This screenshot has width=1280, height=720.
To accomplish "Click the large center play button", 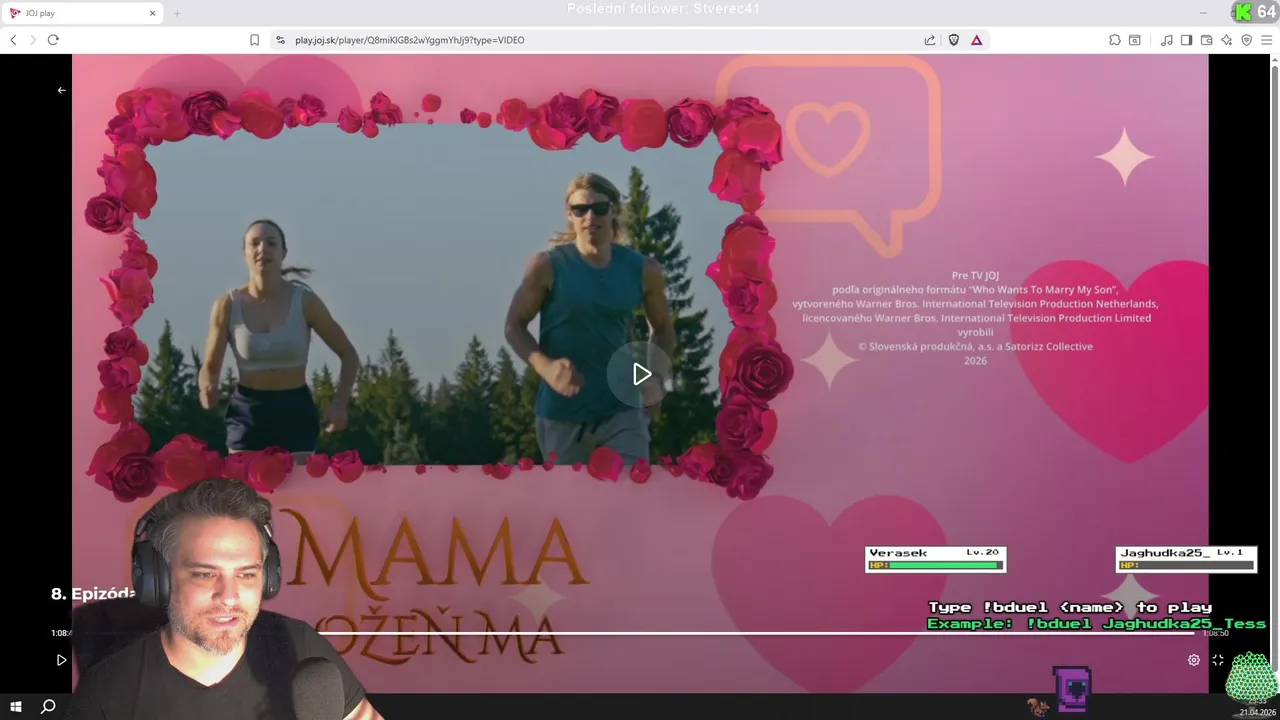I will [641, 374].
